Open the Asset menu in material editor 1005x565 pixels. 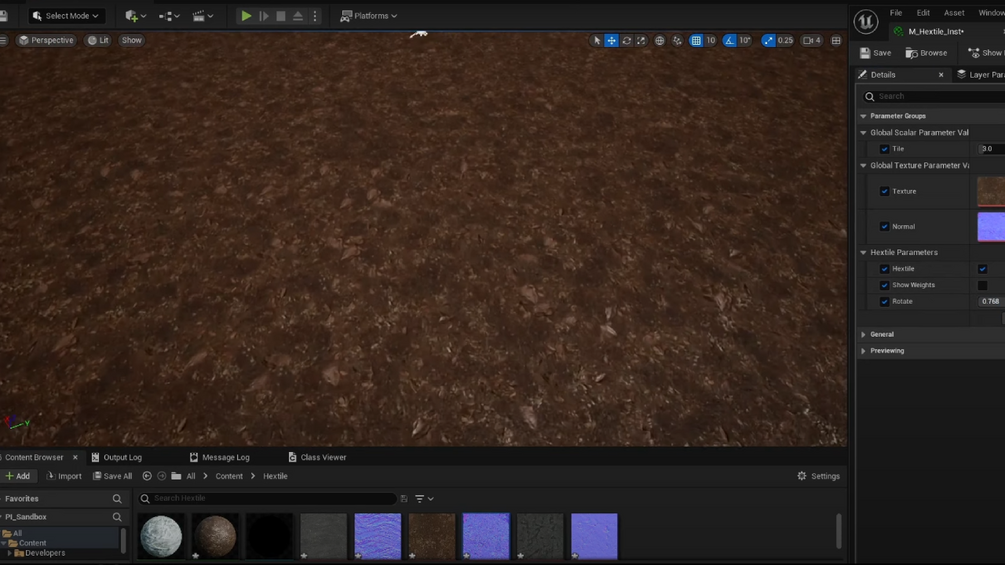(954, 13)
